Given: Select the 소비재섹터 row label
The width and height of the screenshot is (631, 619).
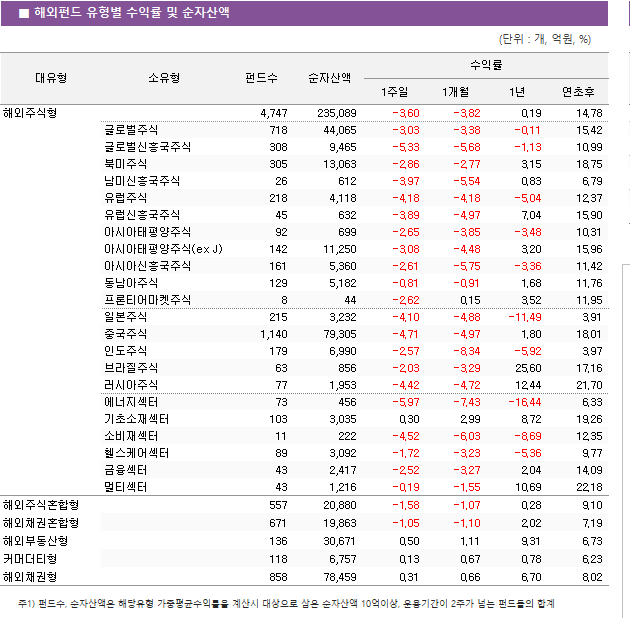Looking at the screenshot, I should point(131,436).
